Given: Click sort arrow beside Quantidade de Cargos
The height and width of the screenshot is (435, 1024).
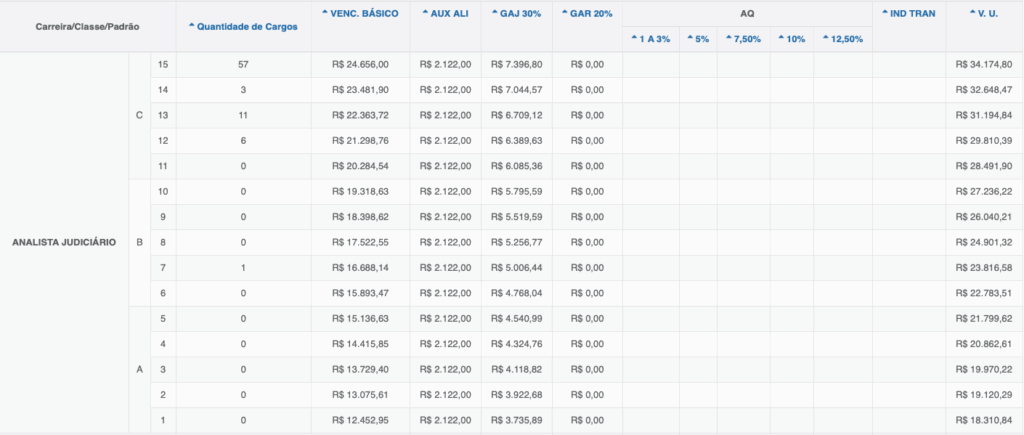Looking at the screenshot, I should [x=192, y=25].
